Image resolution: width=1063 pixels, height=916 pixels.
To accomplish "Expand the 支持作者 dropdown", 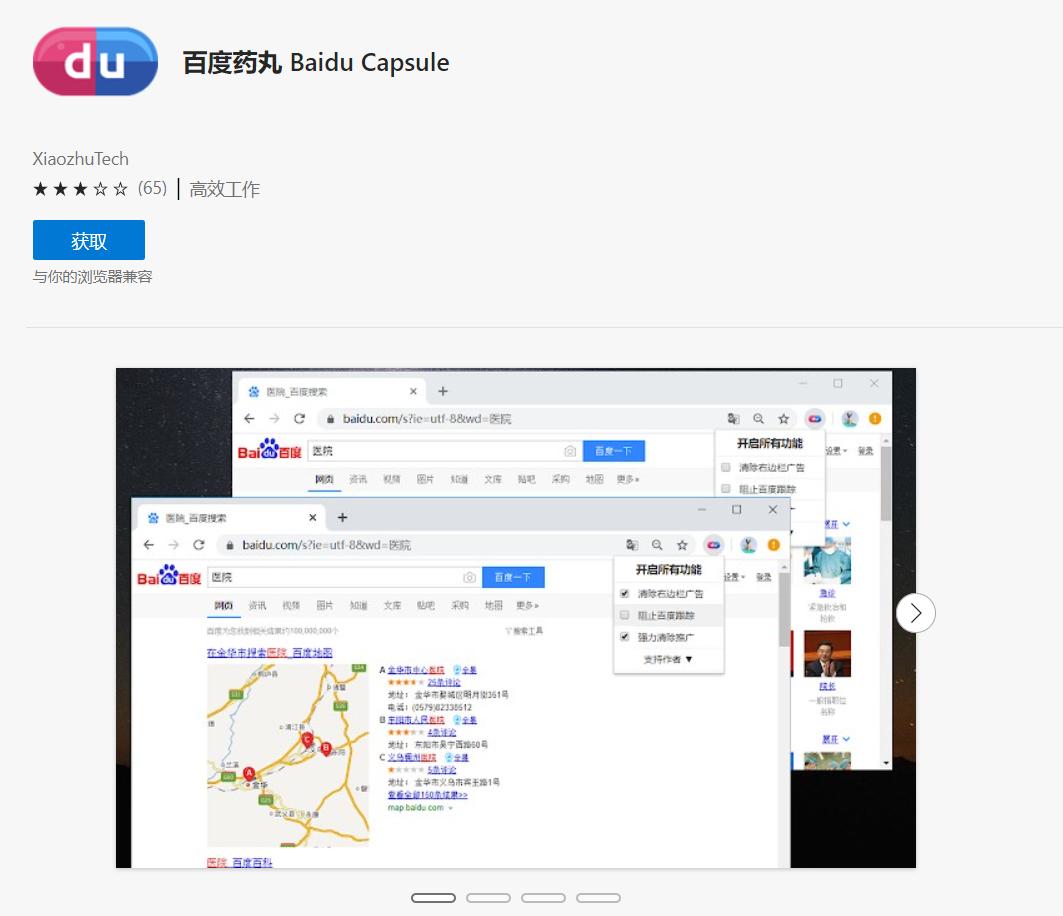I will [x=667, y=659].
